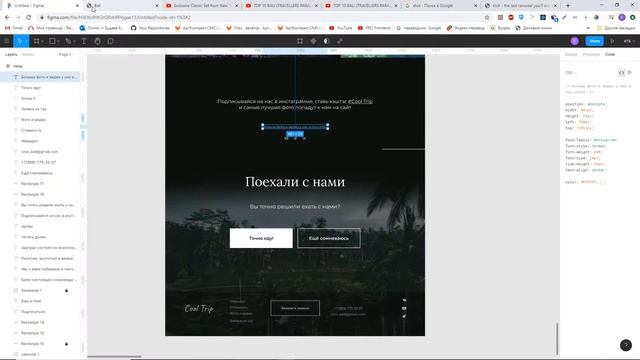Click the Present play icon
The image size is (640, 360).
coord(612,41)
